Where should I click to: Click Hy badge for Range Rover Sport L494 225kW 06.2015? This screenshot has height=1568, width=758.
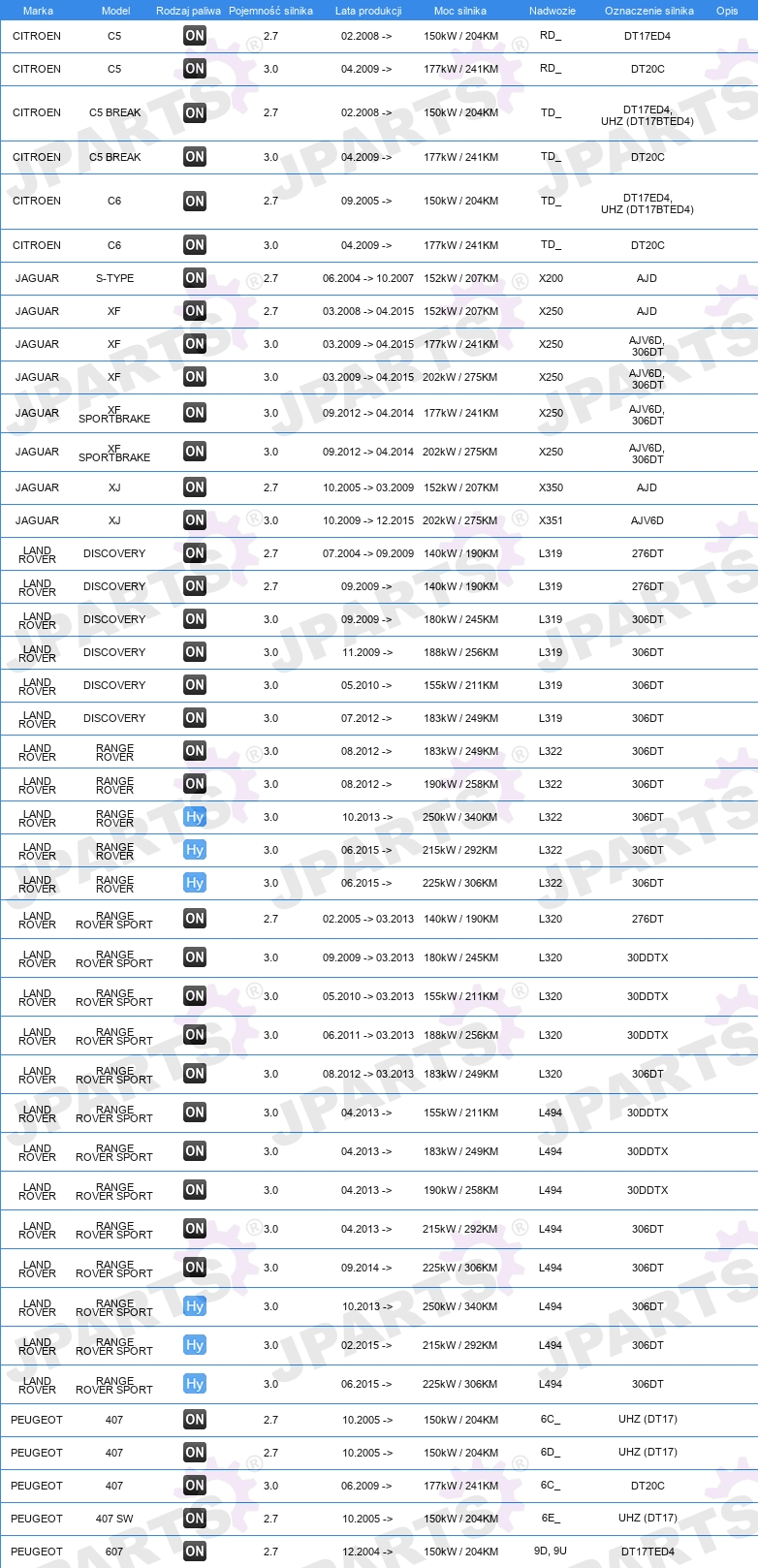pos(195,1384)
